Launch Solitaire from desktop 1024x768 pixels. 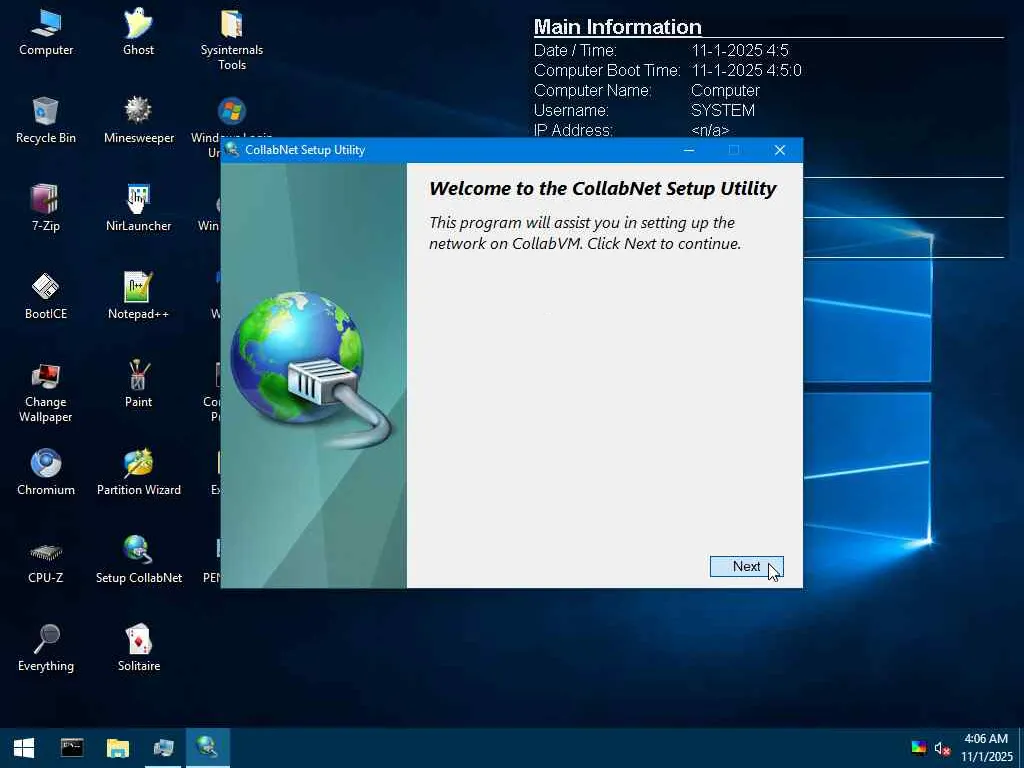138,648
